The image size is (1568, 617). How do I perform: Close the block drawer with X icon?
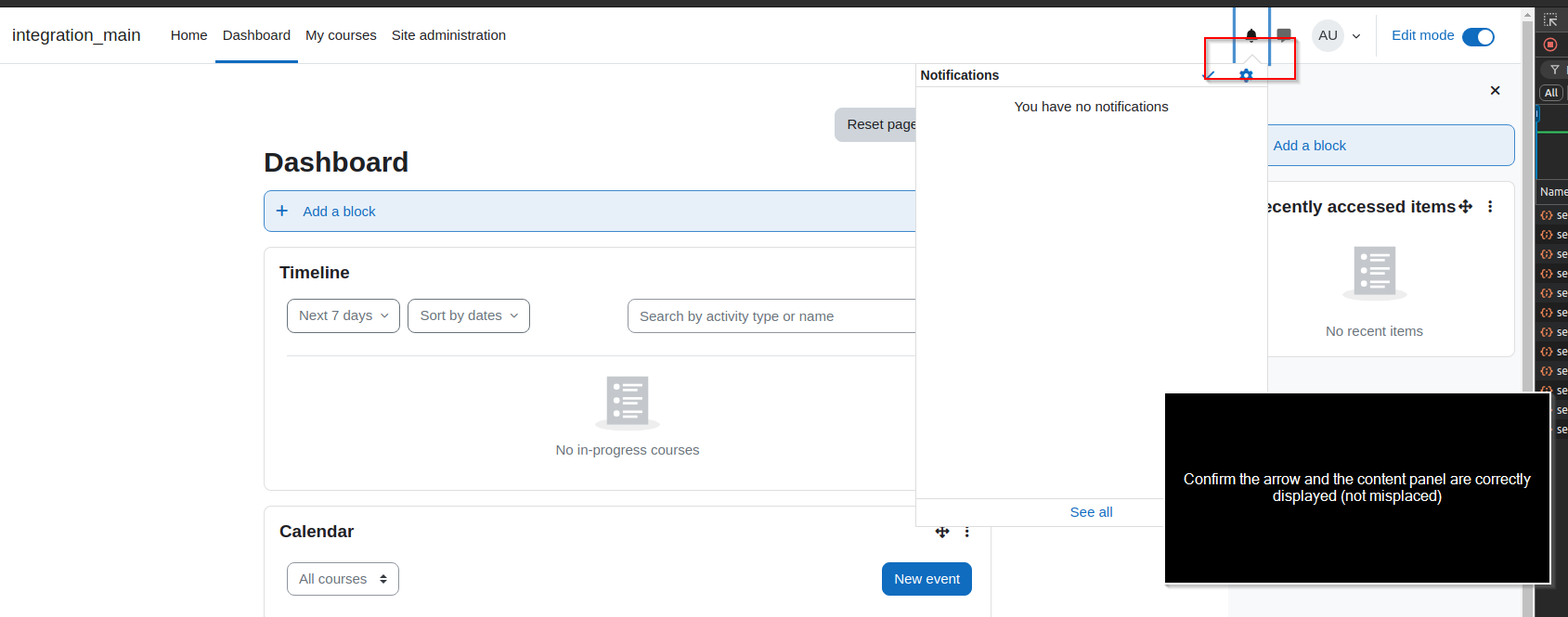(1495, 90)
